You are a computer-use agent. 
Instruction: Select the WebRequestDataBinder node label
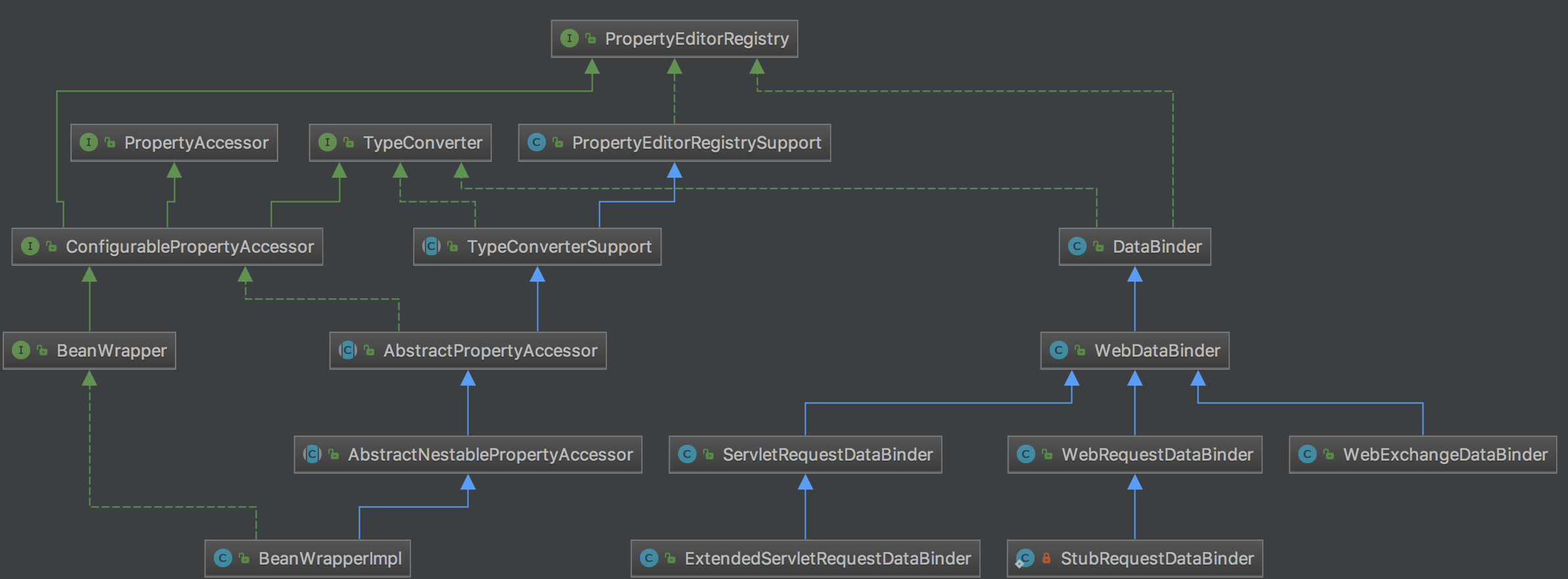coord(1157,455)
